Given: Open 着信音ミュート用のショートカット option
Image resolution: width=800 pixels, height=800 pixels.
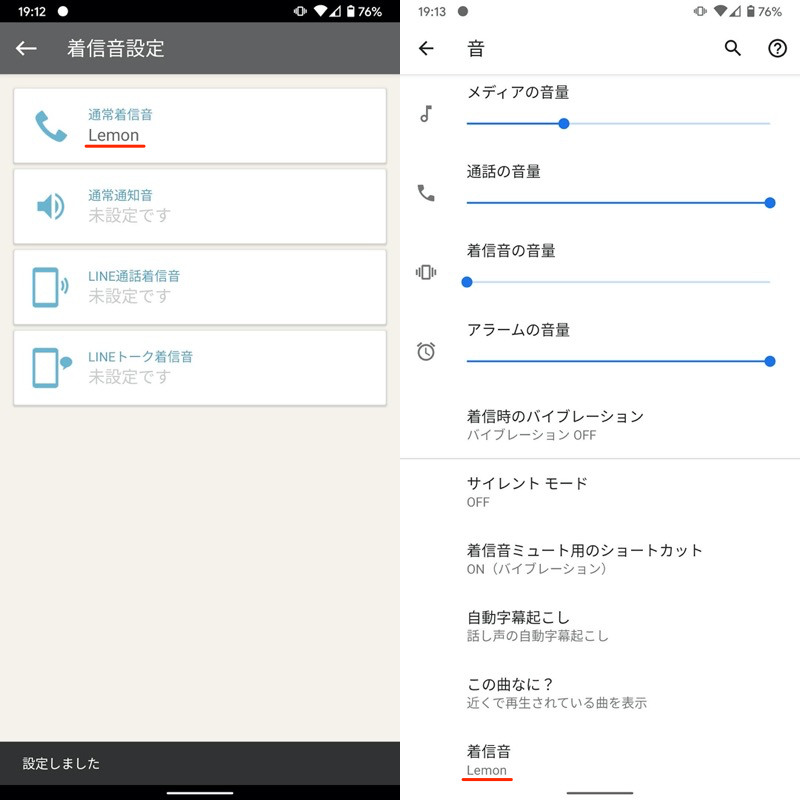Looking at the screenshot, I should (585, 559).
